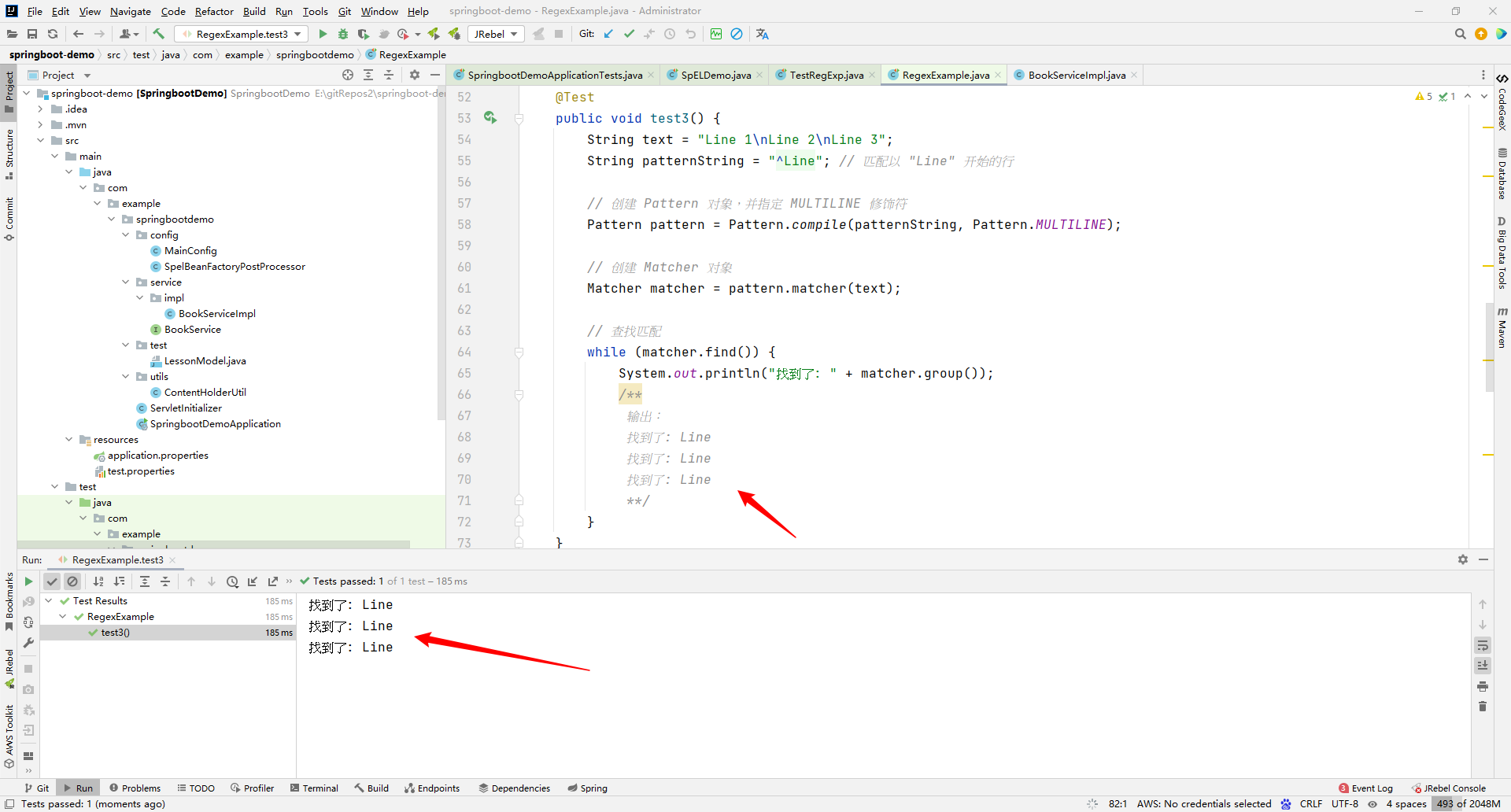1511x812 pixels.
Task: Open the Tools menu
Action: pos(315,11)
